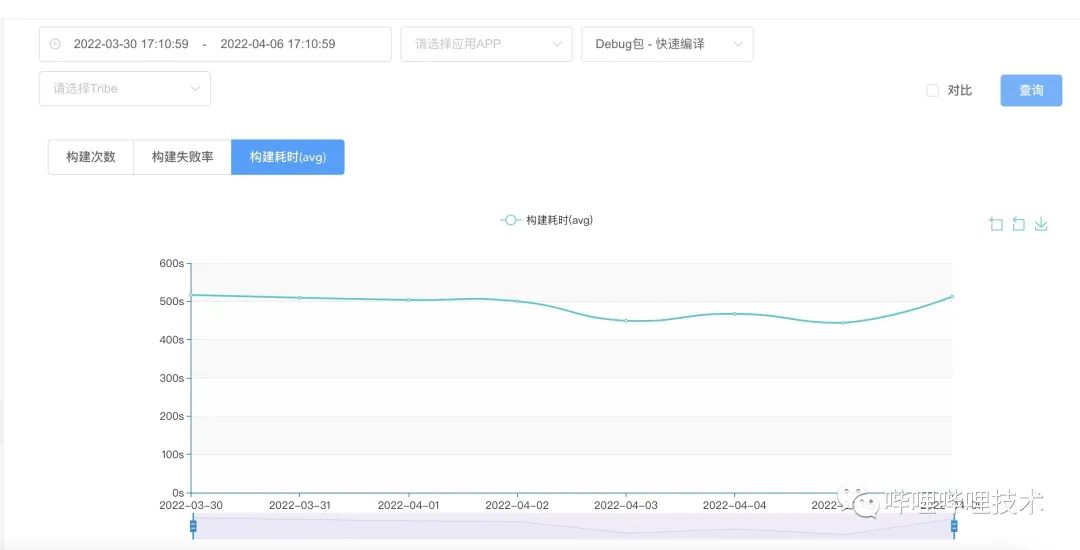Open the 请选择应用APP dropdown
1080x550 pixels.
(486, 44)
